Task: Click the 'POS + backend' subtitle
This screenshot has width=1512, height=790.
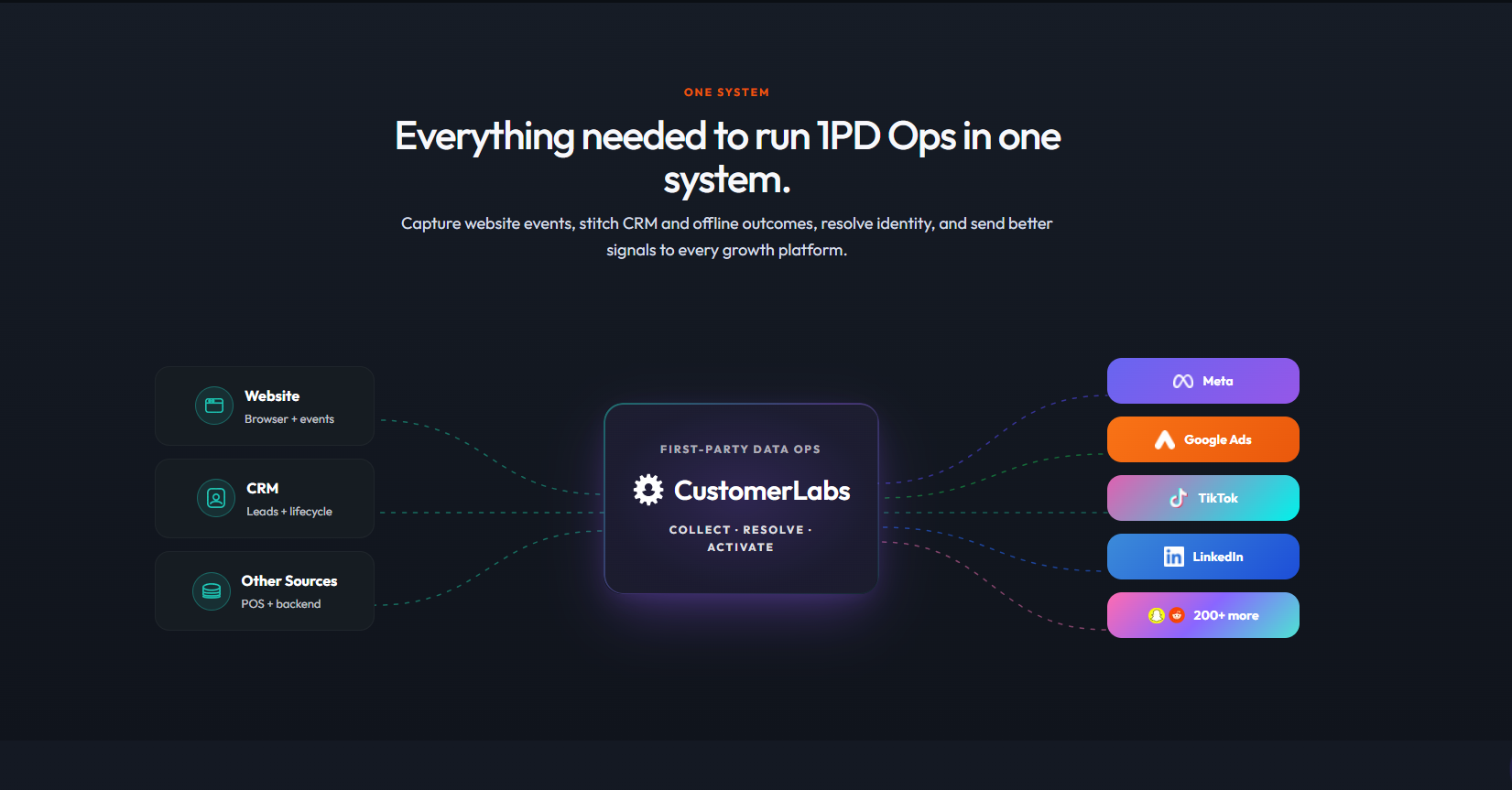Action: (x=281, y=604)
